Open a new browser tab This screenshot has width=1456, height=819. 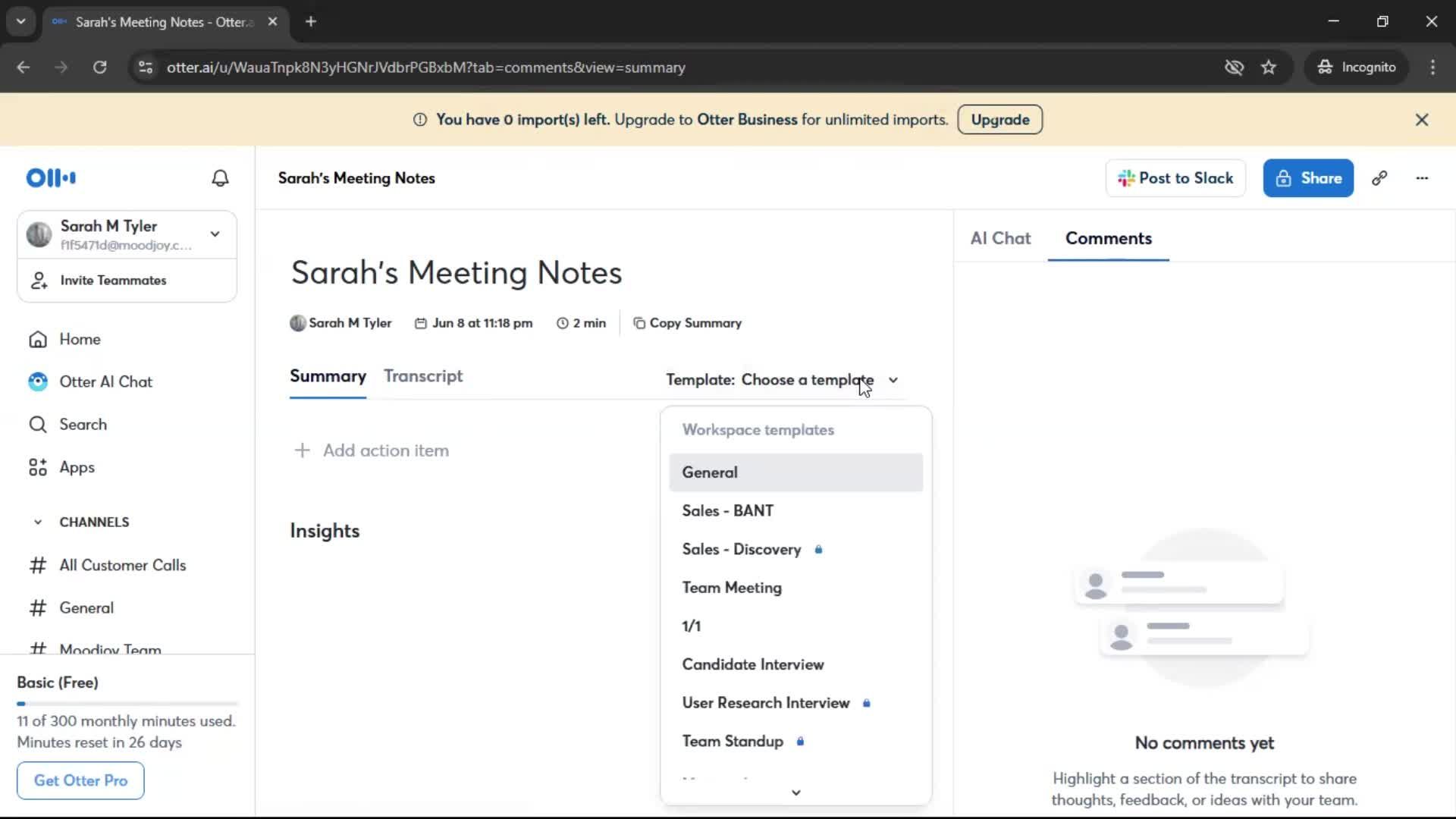click(x=310, y=21)
